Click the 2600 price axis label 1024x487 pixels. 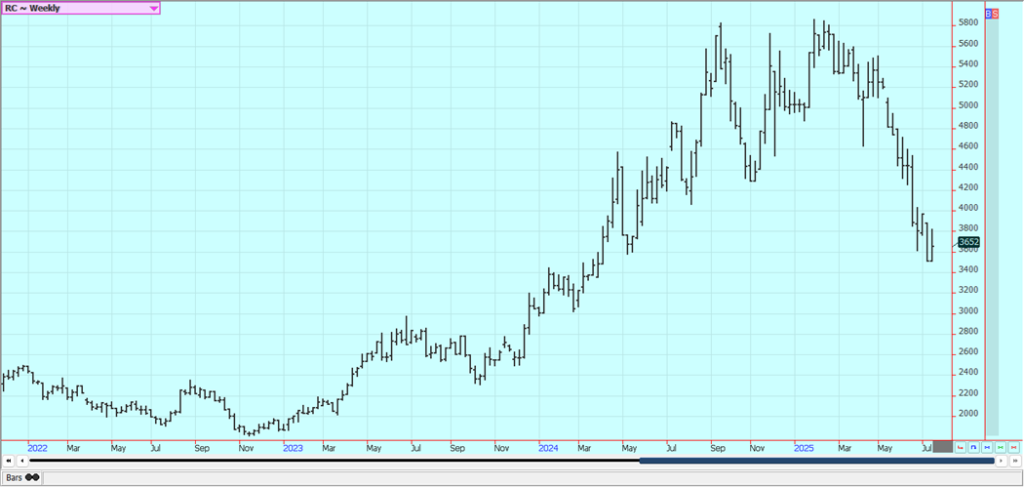(968, 352)
